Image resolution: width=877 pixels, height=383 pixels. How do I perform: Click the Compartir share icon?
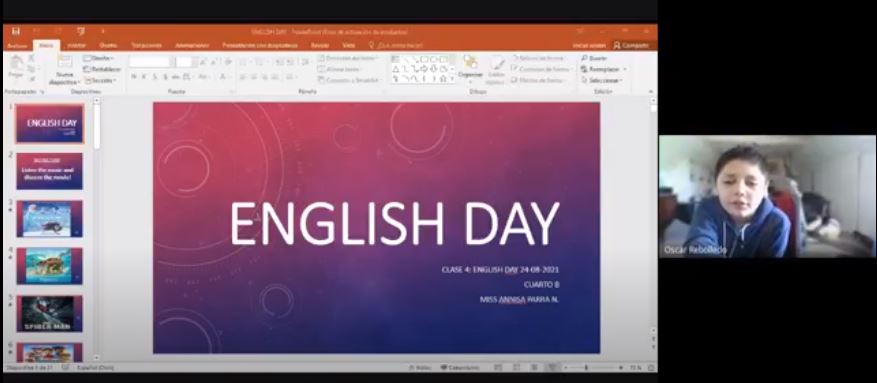(x=617, y=45)
